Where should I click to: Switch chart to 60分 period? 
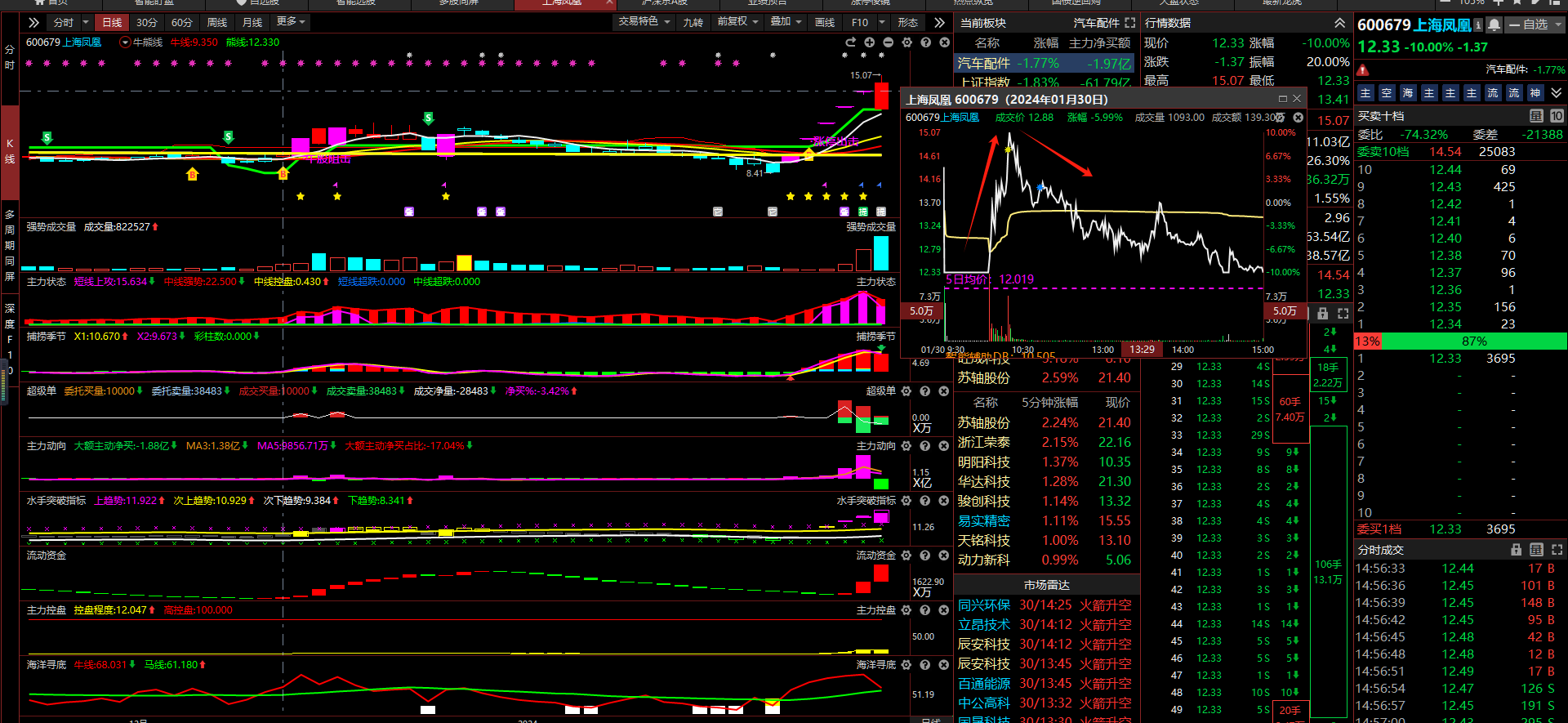(x=182, y=22)
